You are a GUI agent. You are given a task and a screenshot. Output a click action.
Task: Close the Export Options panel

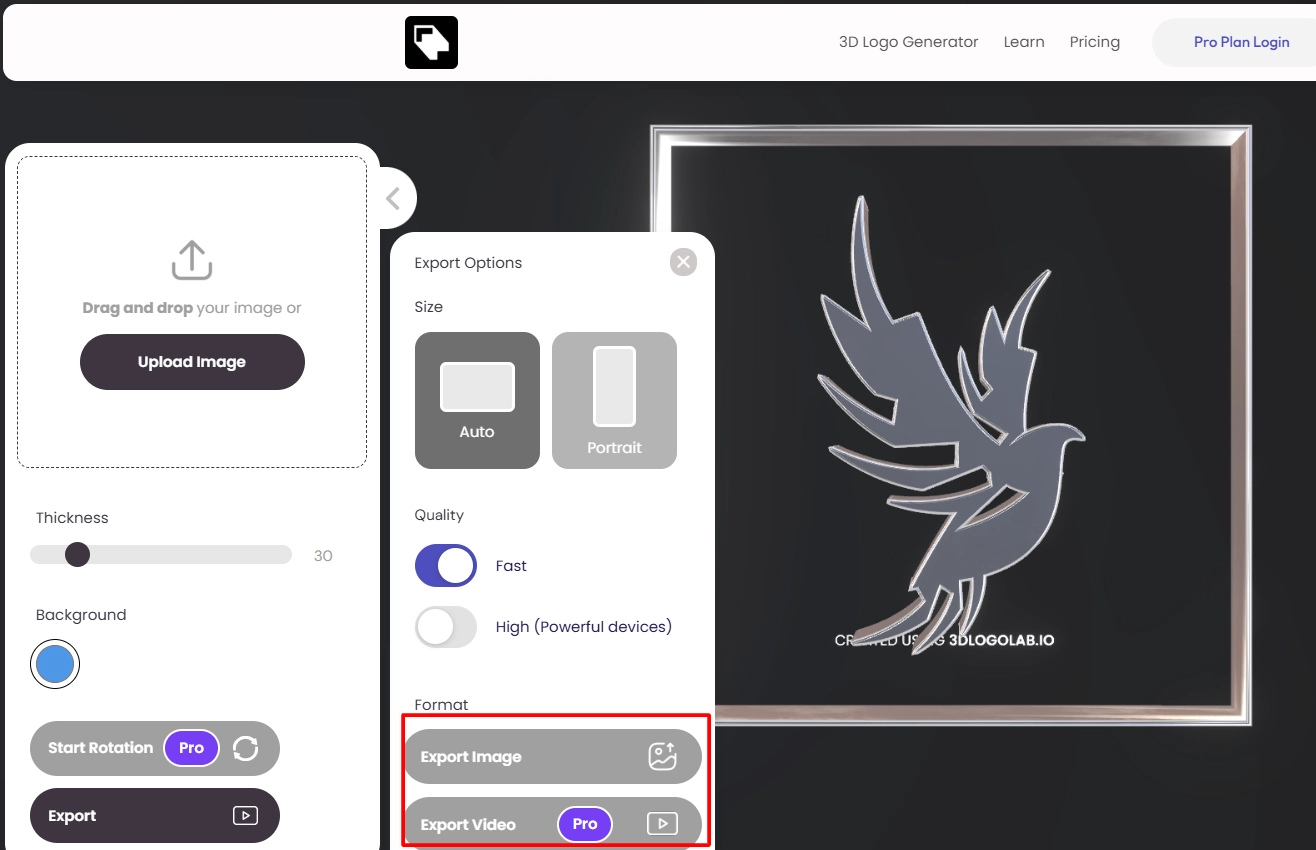point(683,262)
